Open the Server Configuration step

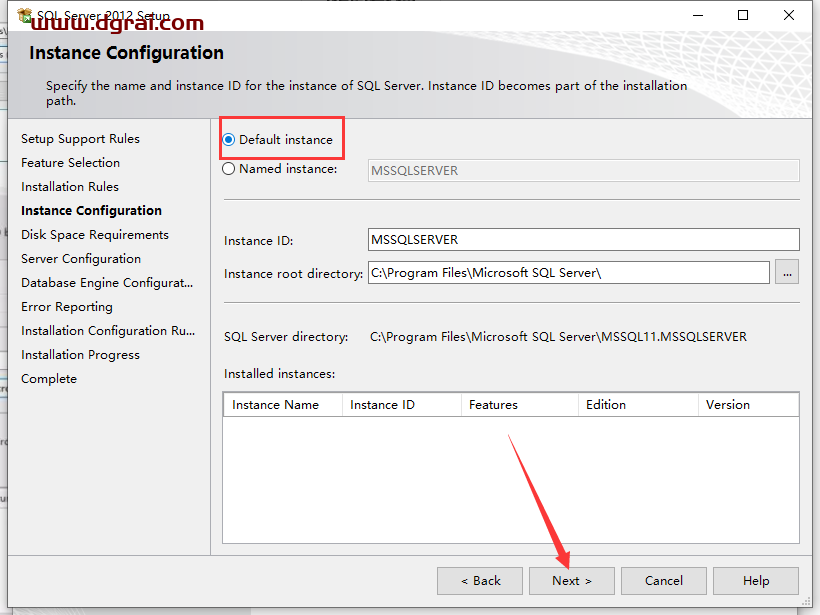pyautogui.click(x=81, y=259)
